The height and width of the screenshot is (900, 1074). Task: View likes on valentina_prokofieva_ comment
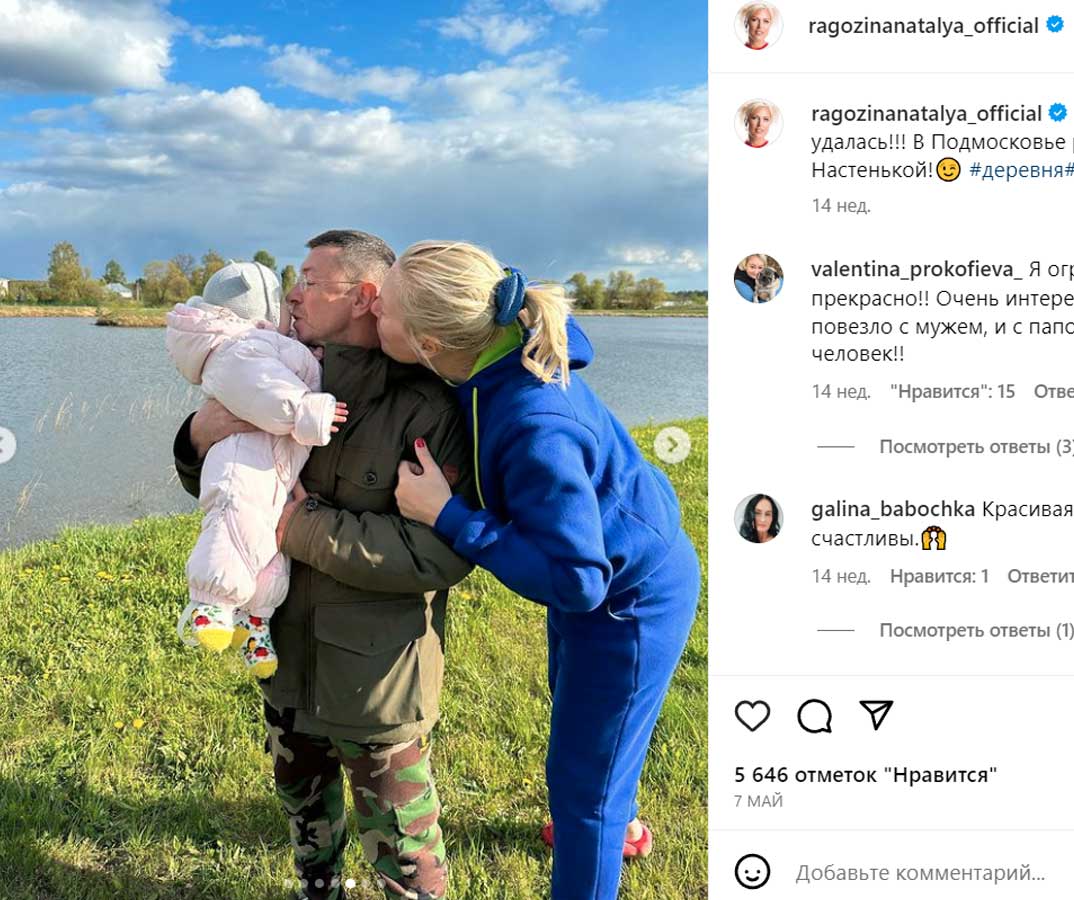point(952,392)
